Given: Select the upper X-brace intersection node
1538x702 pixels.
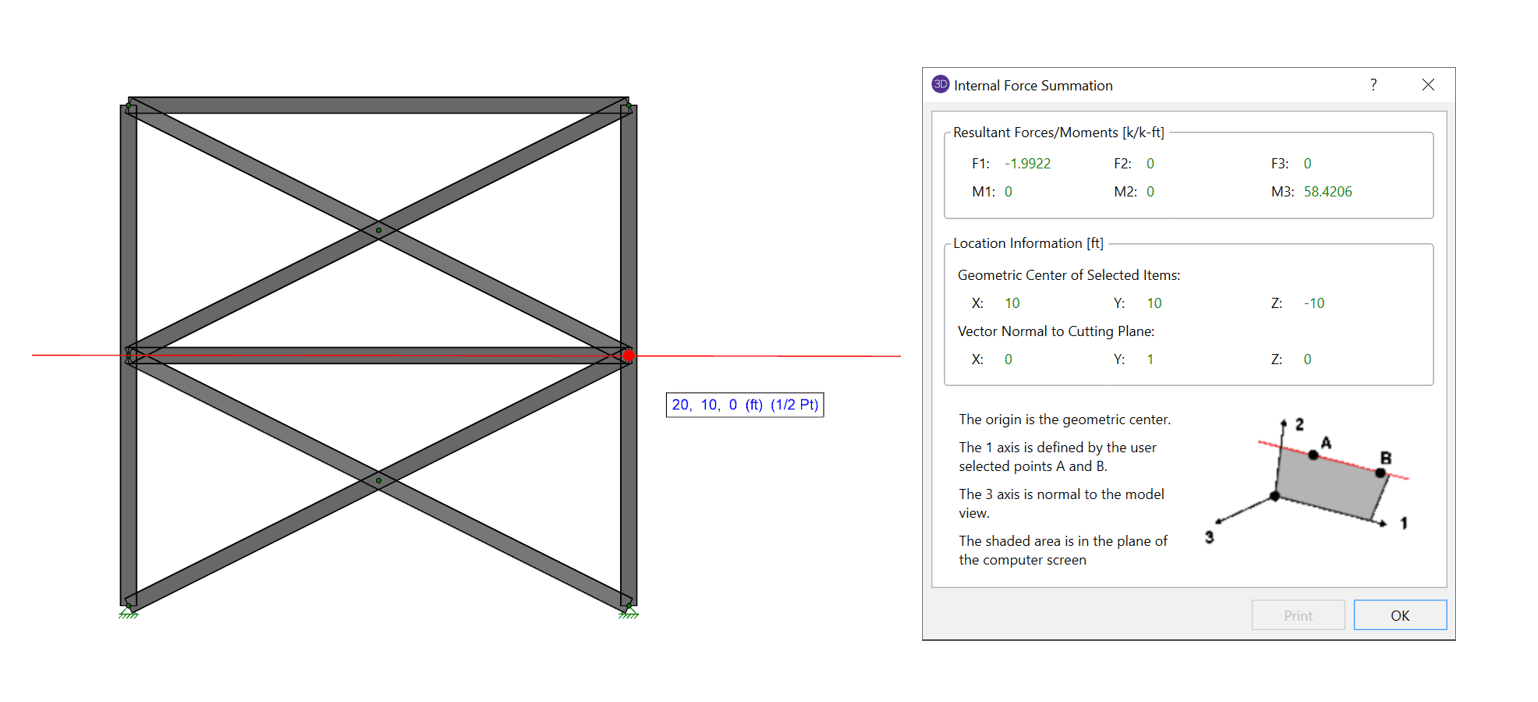Looking at the screenshot, I should (378, 231).
